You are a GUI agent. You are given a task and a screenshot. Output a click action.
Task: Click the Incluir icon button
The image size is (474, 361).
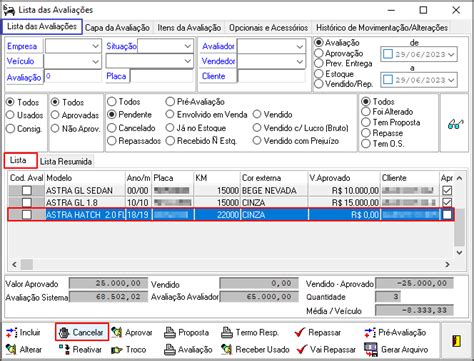coord(11,332)
